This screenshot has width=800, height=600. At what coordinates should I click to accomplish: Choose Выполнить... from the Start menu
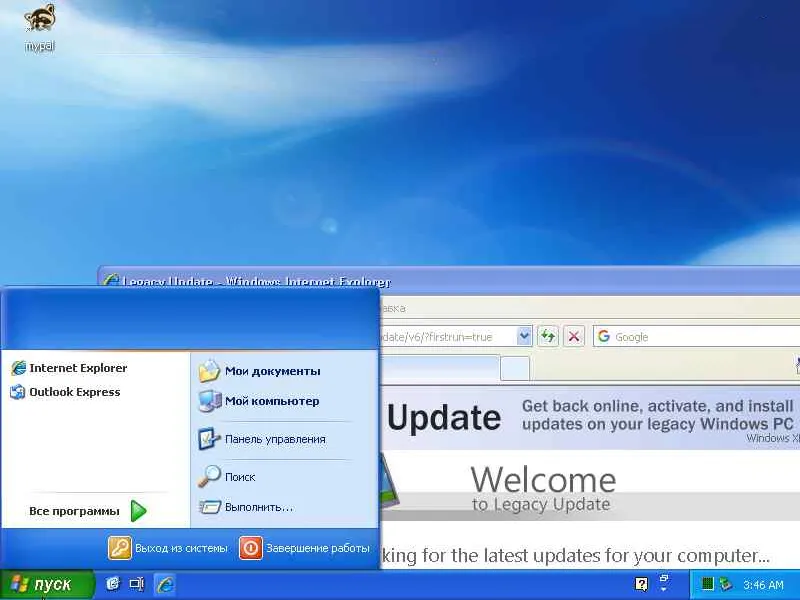tap(246, 507)
